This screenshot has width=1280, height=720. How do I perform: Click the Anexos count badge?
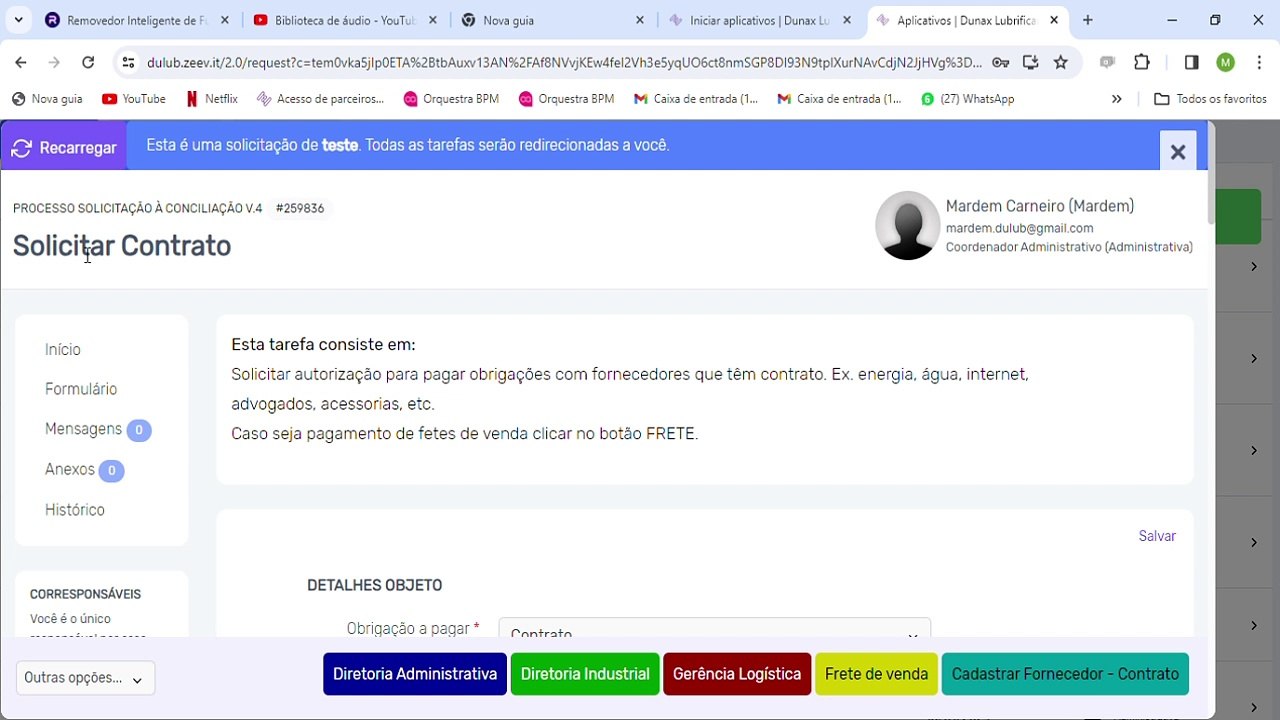111,470
